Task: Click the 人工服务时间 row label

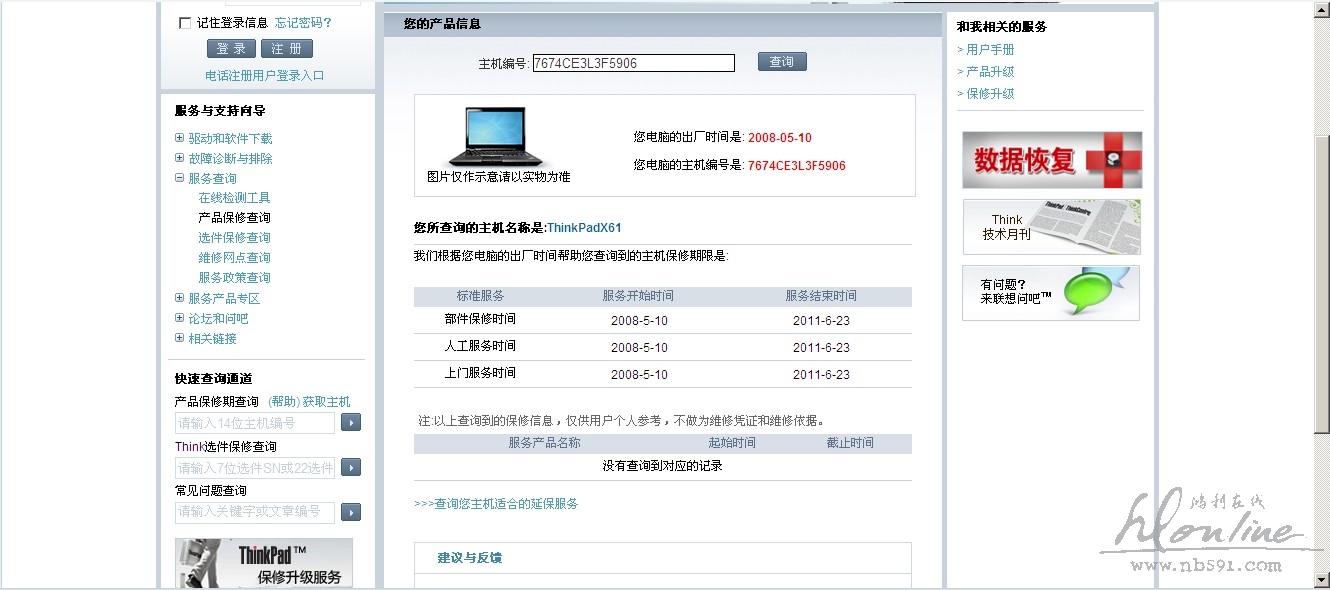Action: click(x=480, y=346)
